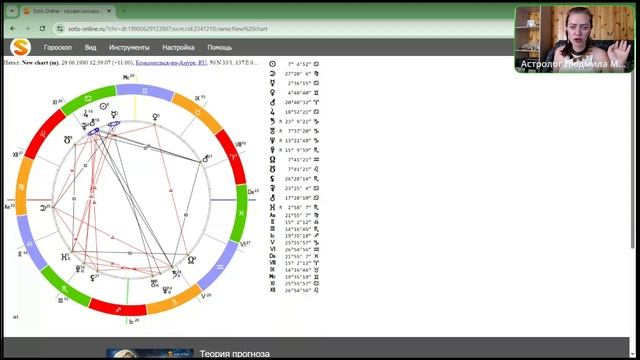Click the South Node glyph in positions table

point(272,169)
